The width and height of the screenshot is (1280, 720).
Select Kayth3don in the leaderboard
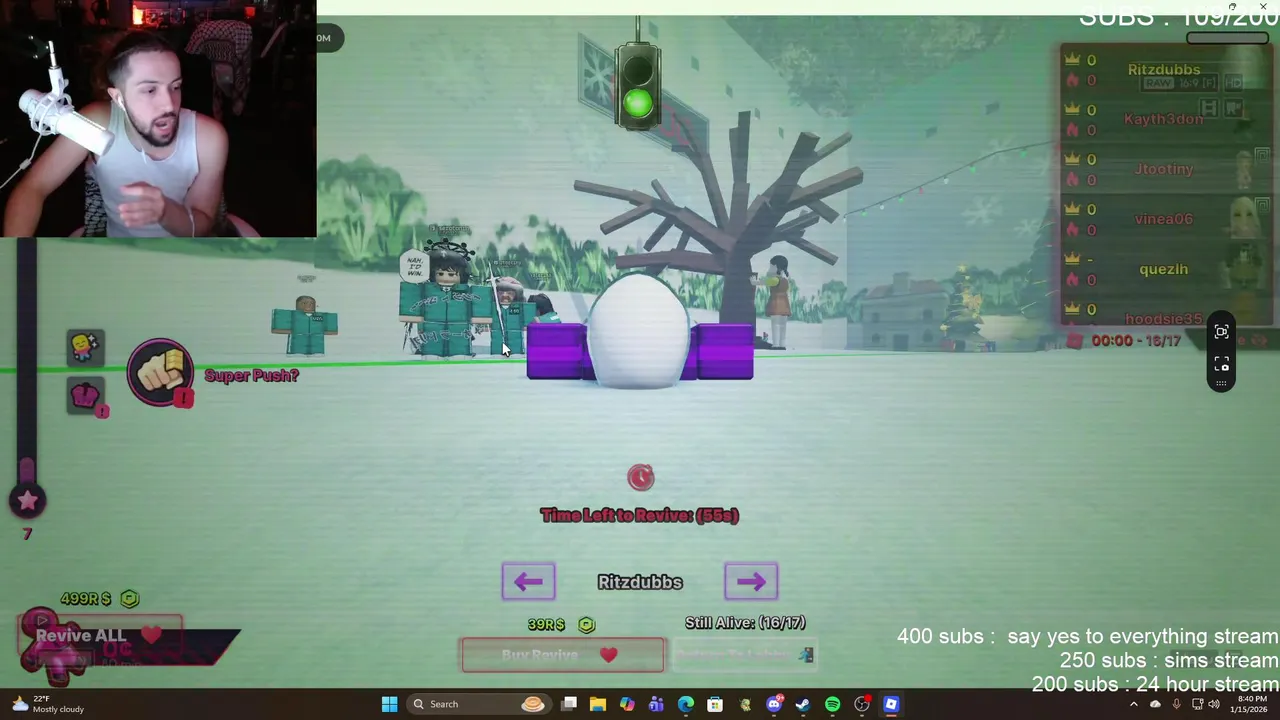pos(1164,119)
